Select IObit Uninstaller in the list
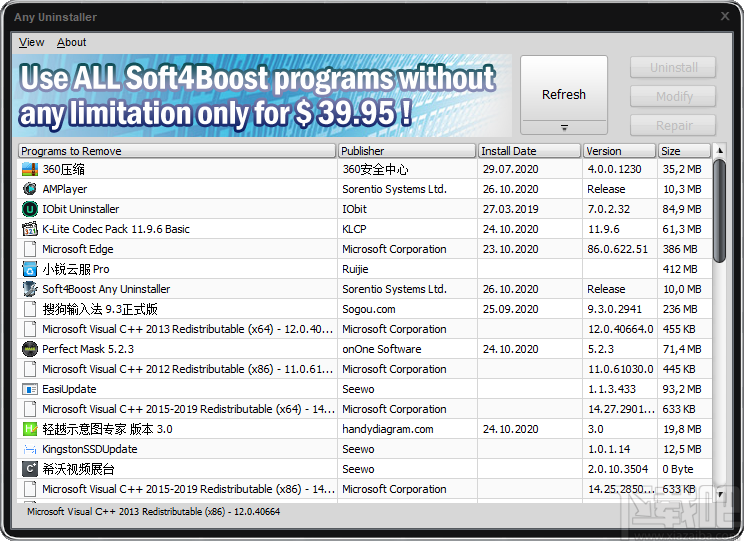 (x=81, y=209)
